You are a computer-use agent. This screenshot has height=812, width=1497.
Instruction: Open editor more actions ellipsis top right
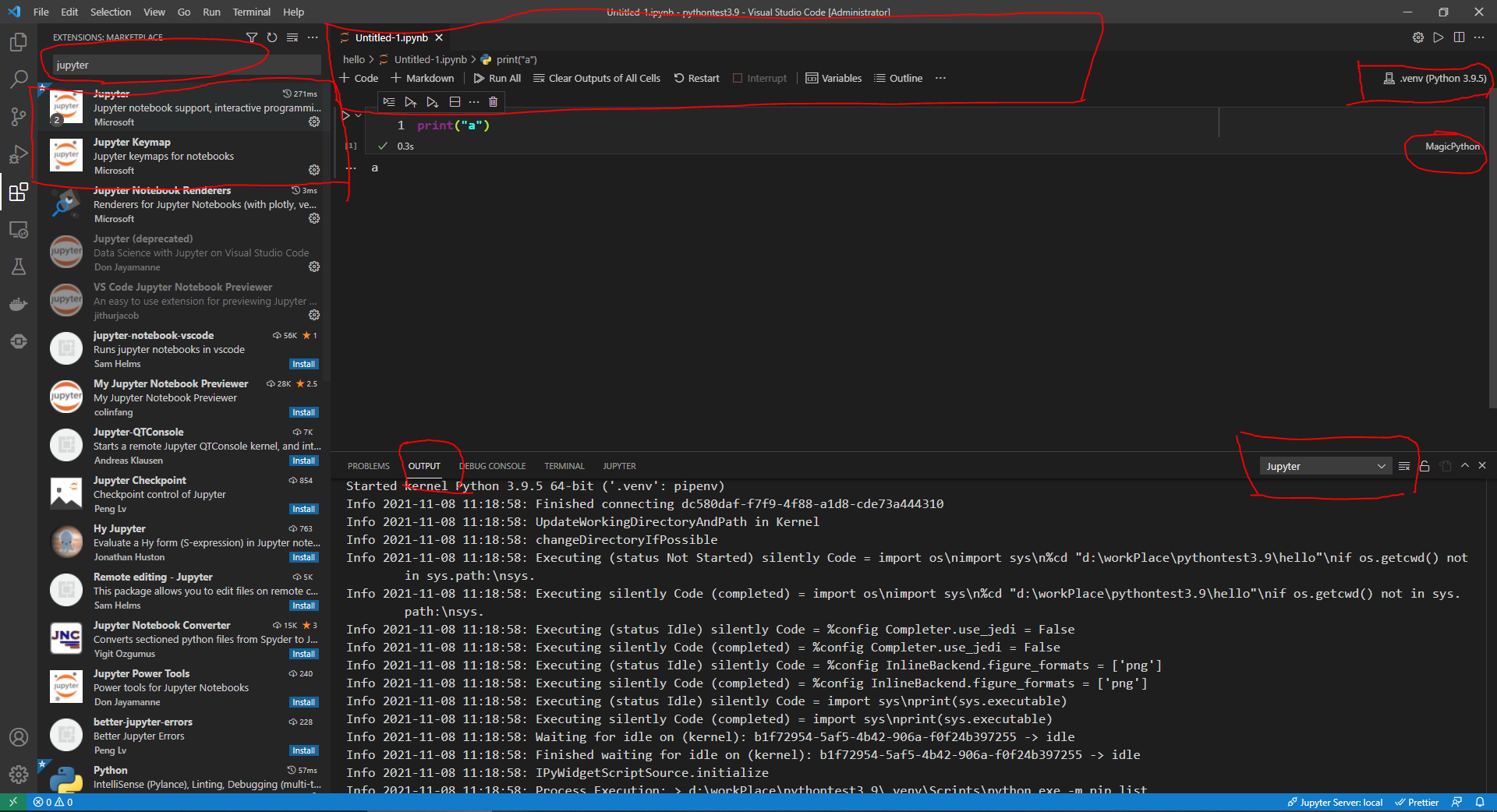1479,37
